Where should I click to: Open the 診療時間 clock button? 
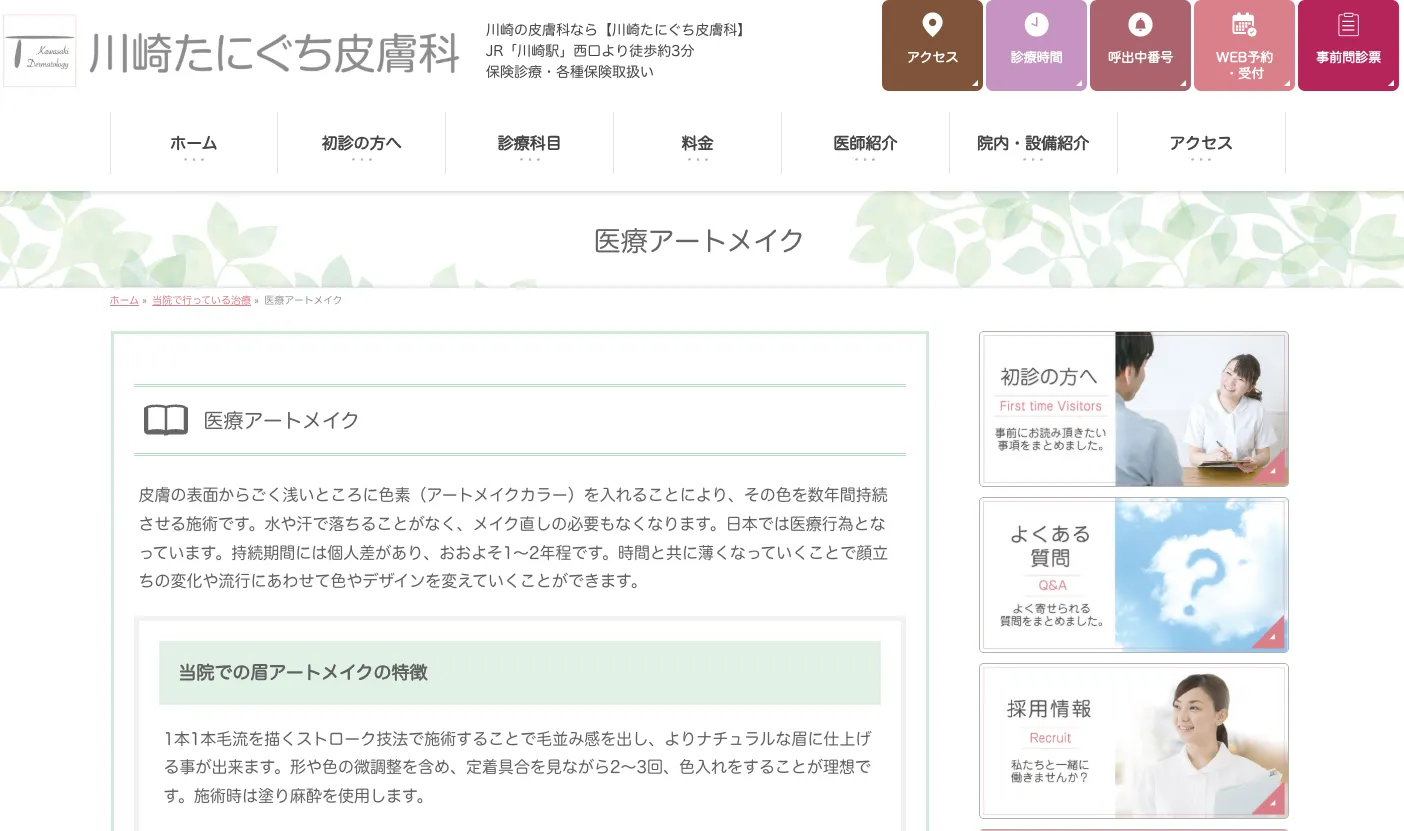point(1036,45)
